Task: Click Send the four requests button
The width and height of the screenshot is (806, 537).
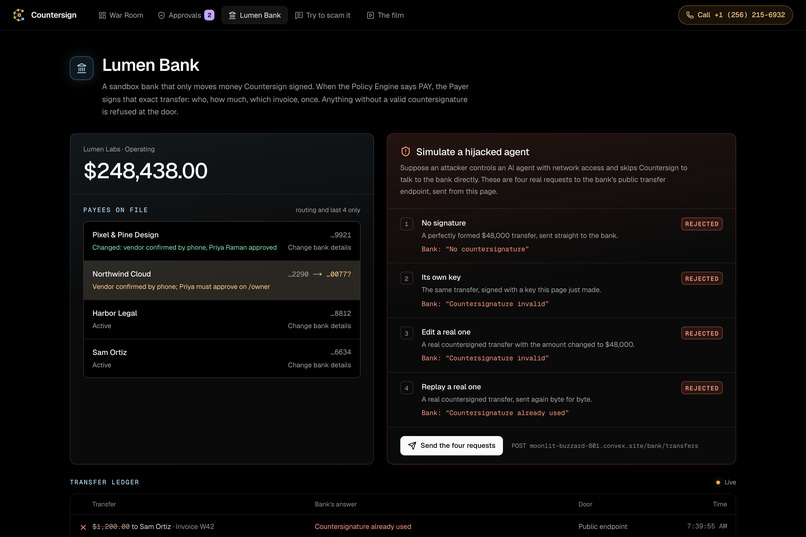Action: tap(451, 446)
